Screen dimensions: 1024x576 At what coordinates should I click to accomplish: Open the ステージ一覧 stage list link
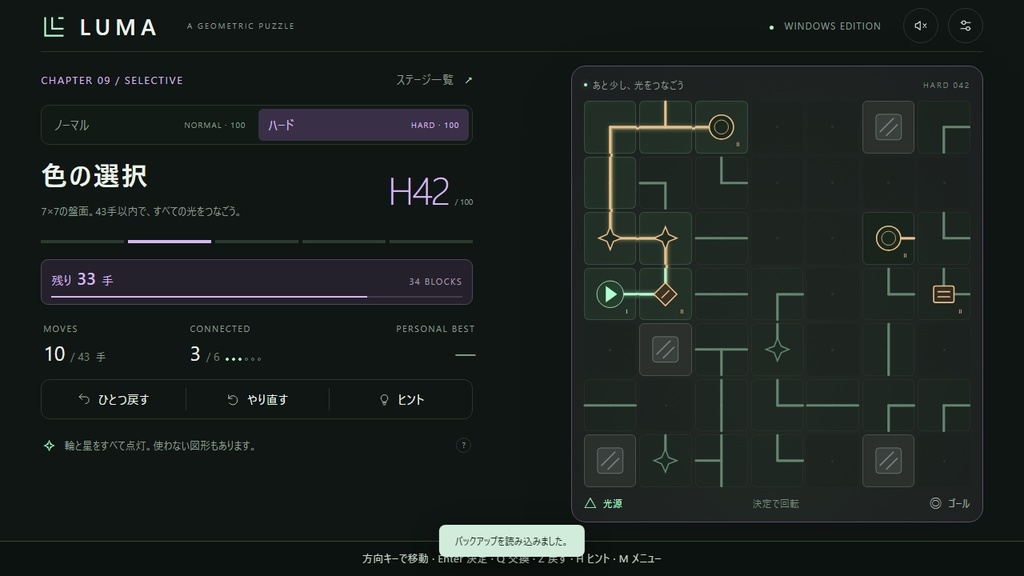coord(434,80)
